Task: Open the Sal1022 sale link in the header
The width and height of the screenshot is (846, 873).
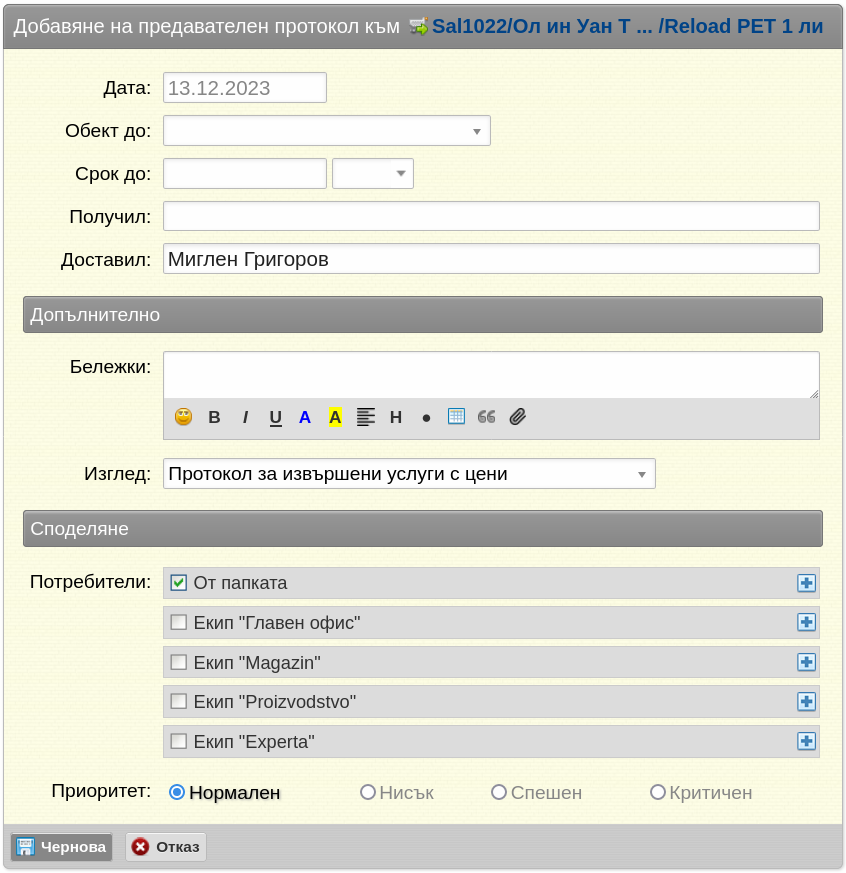Action: pyautogui.click(x=627, y=26)
